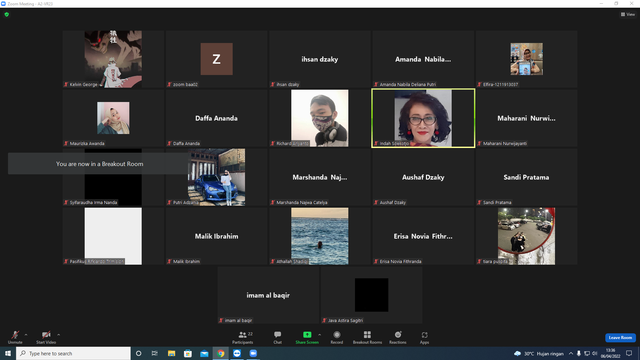Viewport: 640px width, 360px height.
Task: Click the microphone tray icon
Action: [579, 353]
